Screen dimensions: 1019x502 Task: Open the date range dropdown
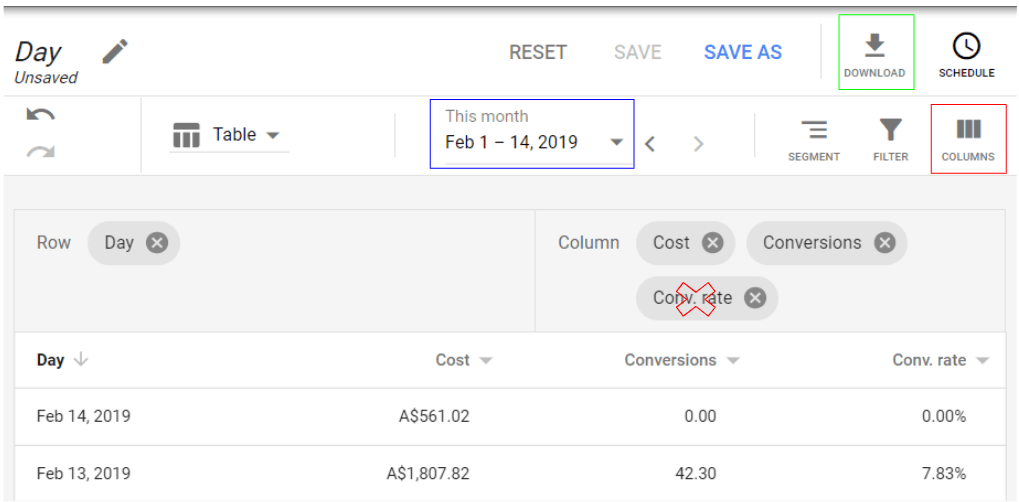[x=617, y=142]
